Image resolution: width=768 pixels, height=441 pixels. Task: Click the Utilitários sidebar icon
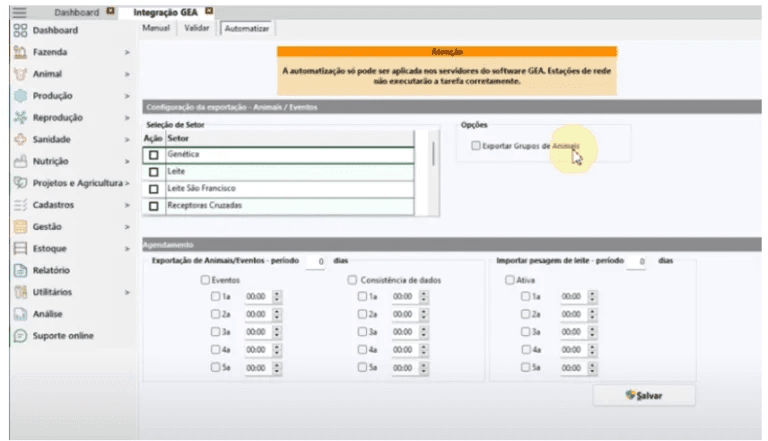pos(21,292)
